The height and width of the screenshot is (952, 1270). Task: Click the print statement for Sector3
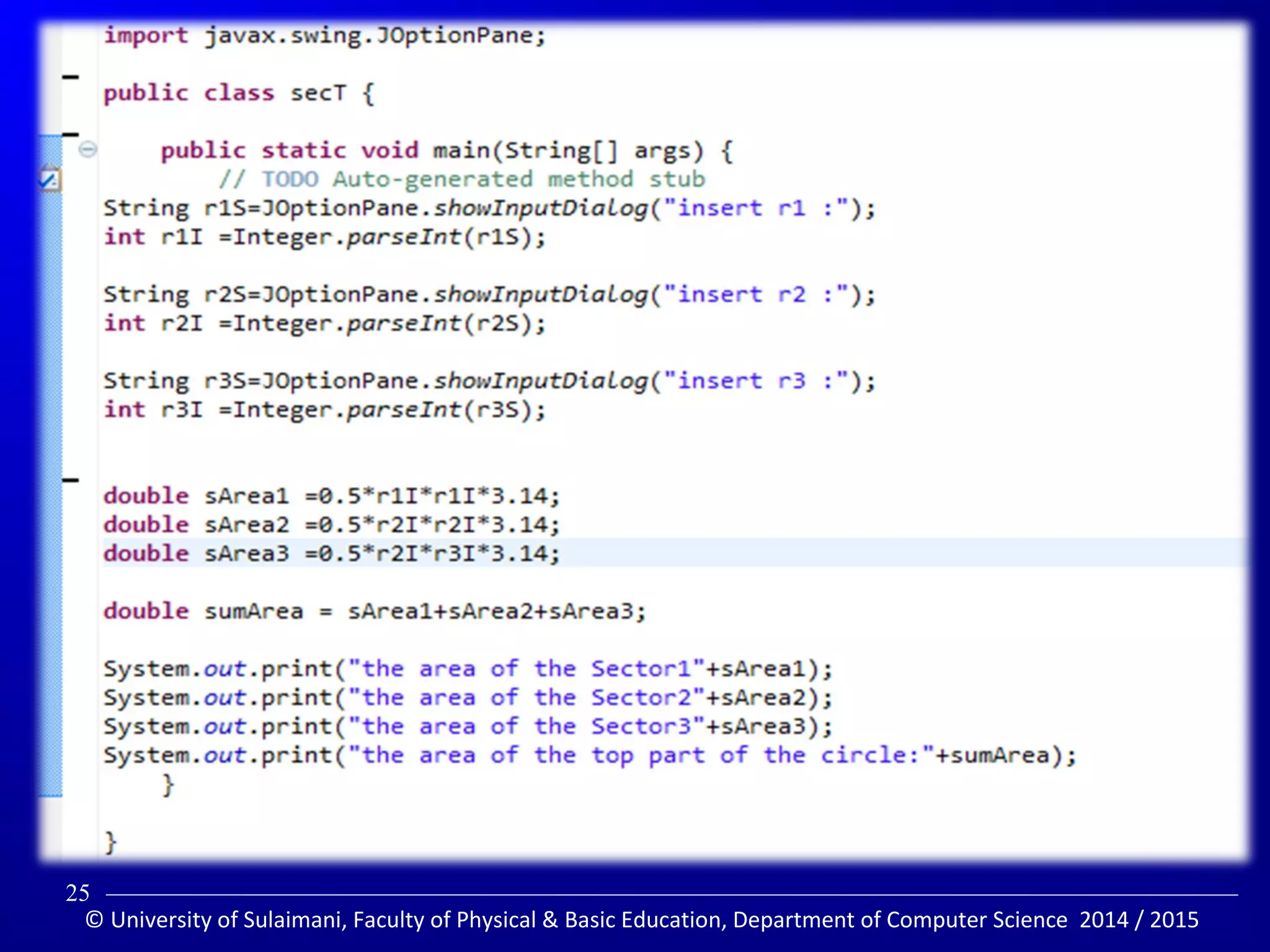[468, 726]
